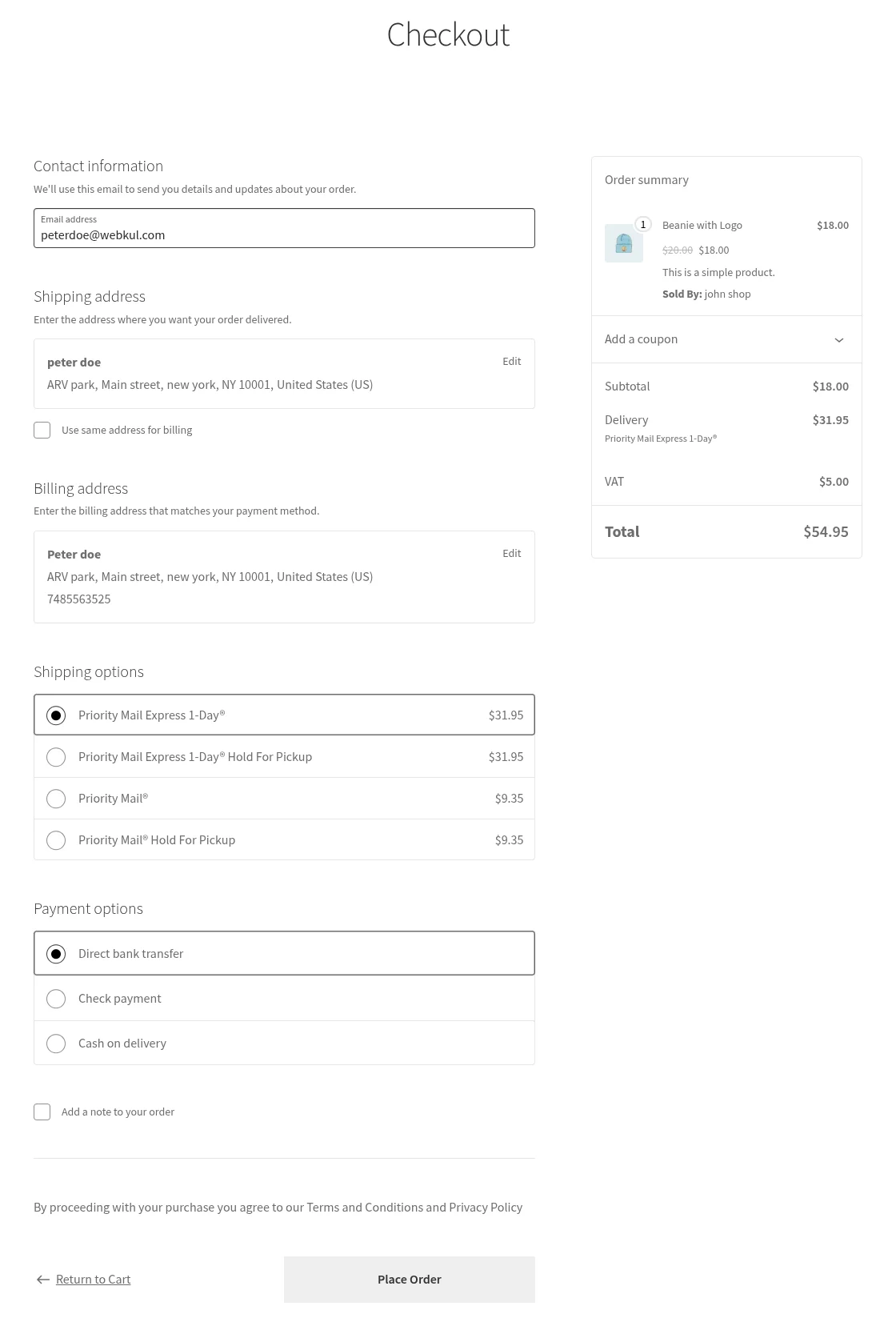Pick Priority Mail Hold For Pickup option
The width and height of the screenshot is (896, 1326).
56,840
